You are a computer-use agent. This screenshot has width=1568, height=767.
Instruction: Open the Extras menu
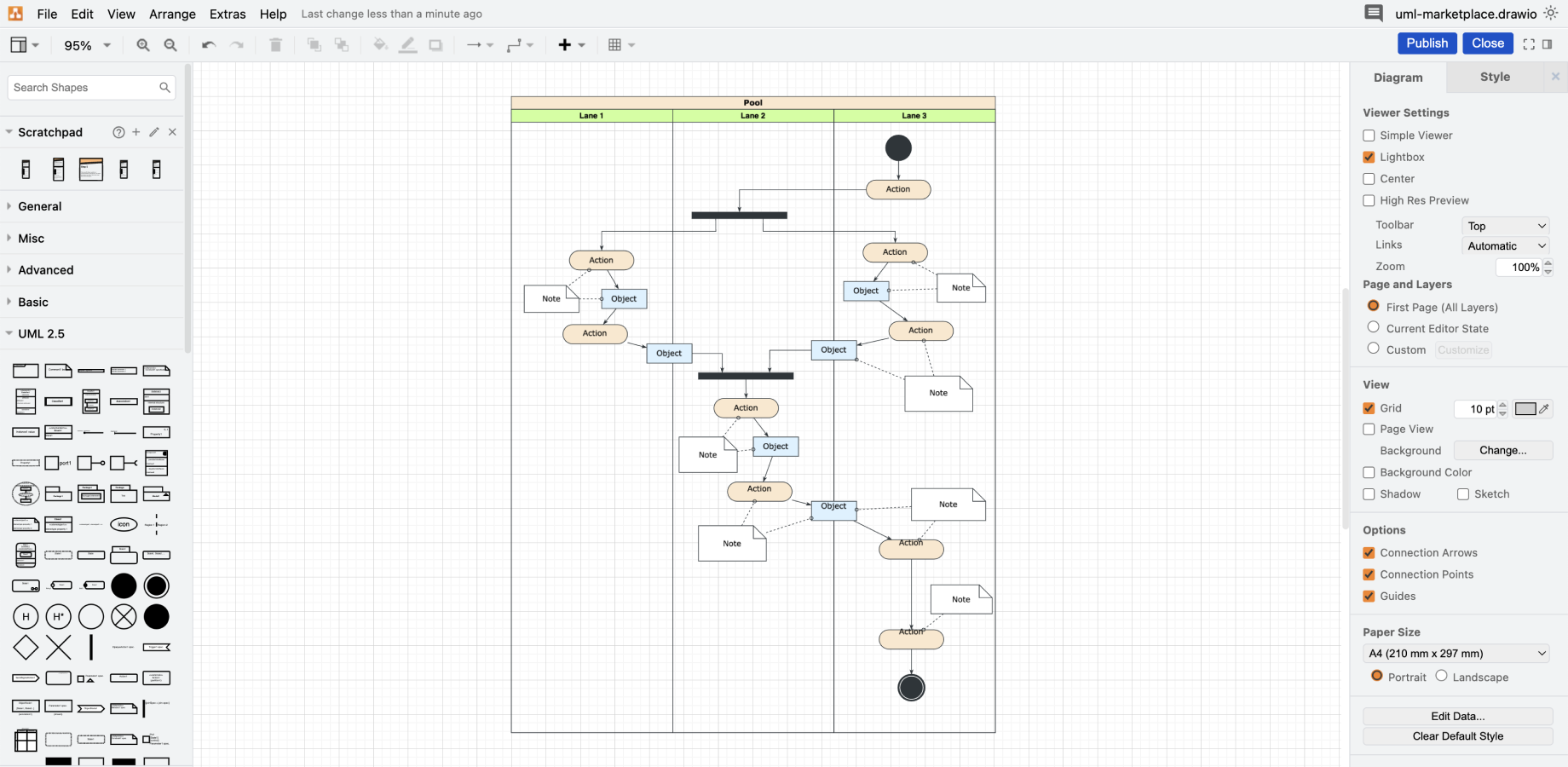tap(227, 14)
